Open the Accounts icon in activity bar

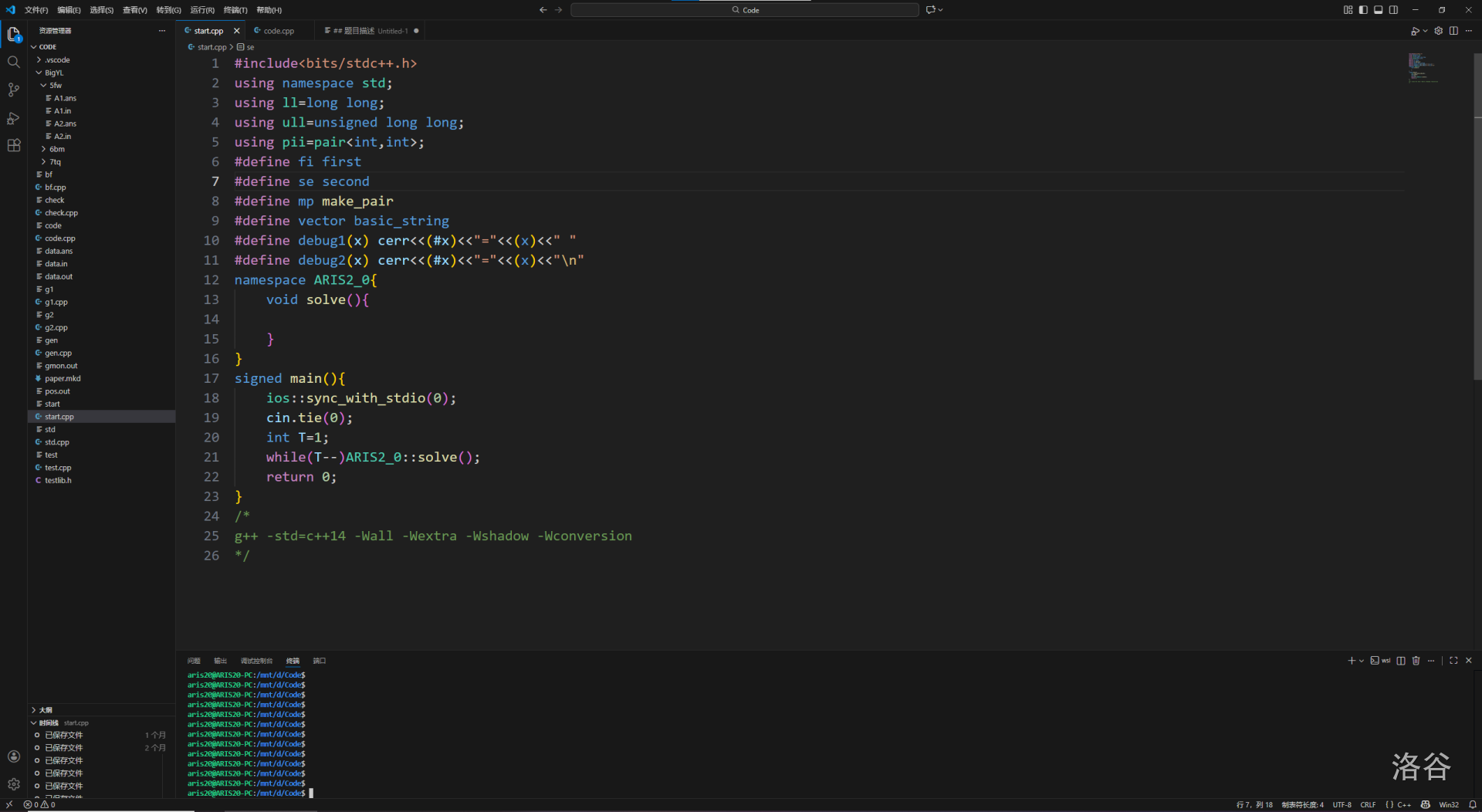click(13, 756)
